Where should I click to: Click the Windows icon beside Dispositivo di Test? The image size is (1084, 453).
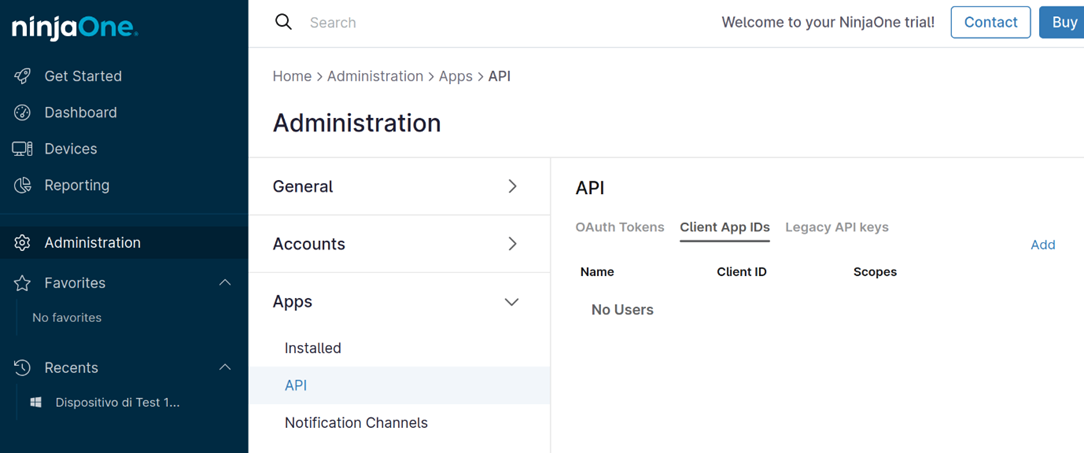[x=36, y=403]
